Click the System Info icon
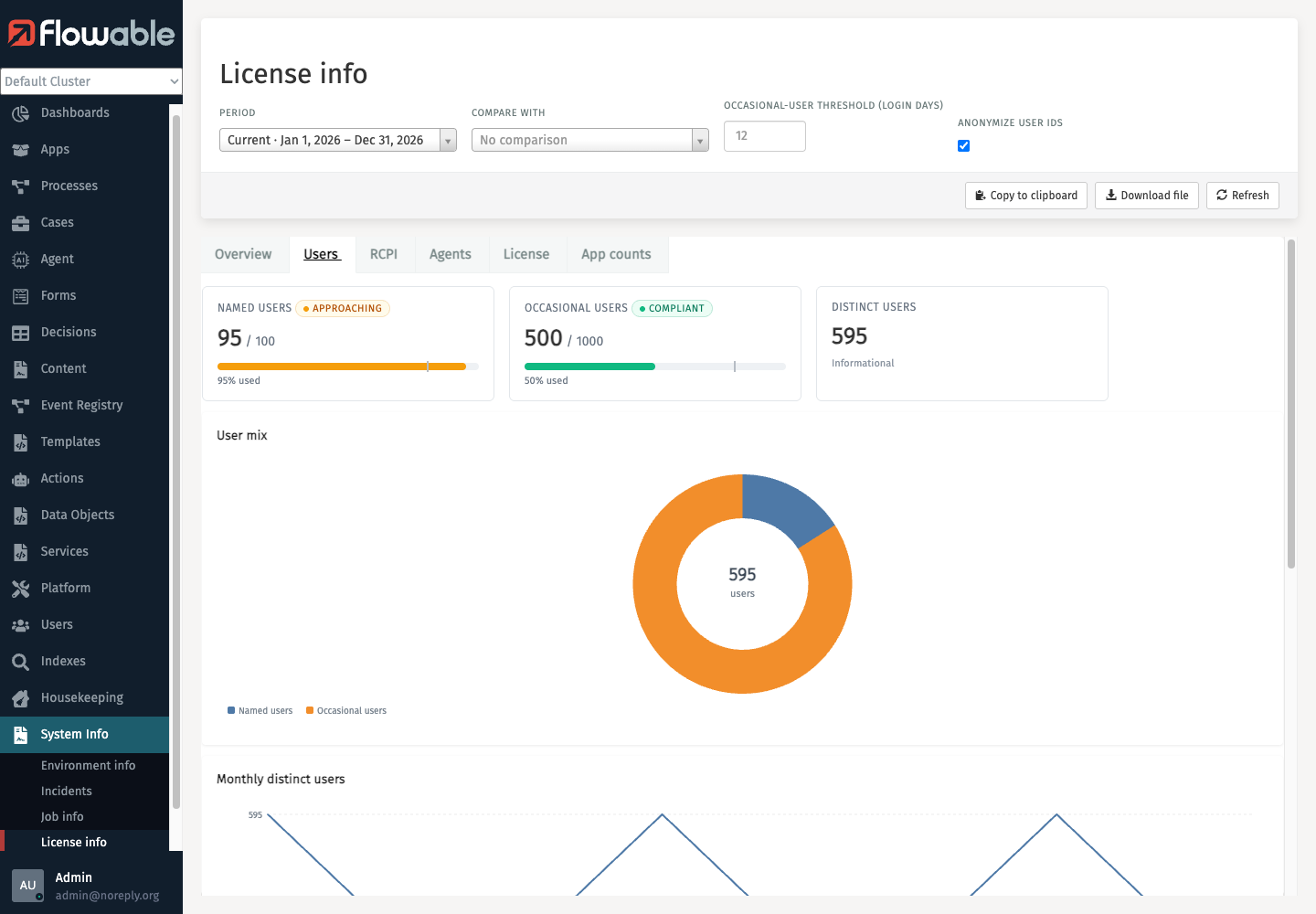The height and width of the screenshot is (914, 1316). point(20,735)
